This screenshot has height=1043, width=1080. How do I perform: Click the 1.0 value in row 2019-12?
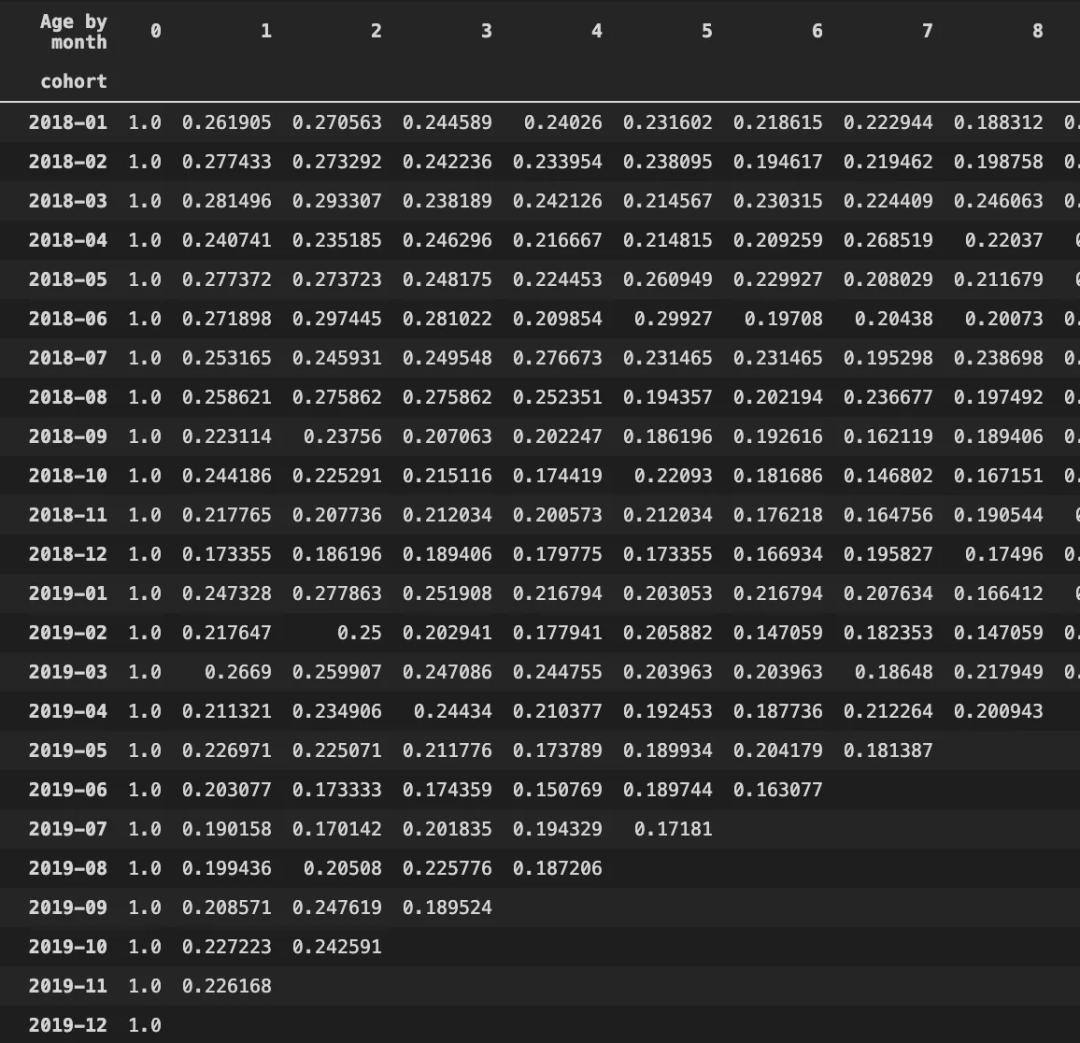(145, 1026)
